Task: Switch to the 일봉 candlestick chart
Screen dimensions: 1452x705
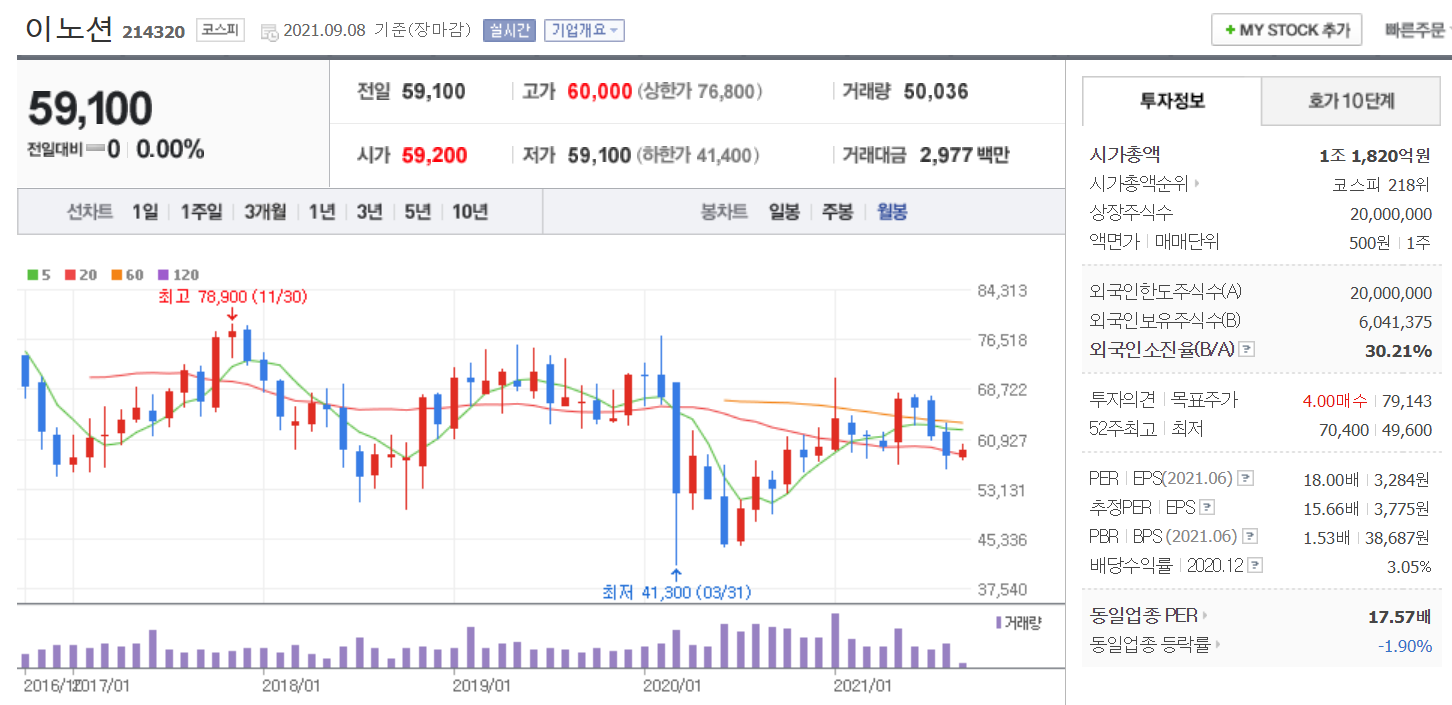Action: (784, 211)
